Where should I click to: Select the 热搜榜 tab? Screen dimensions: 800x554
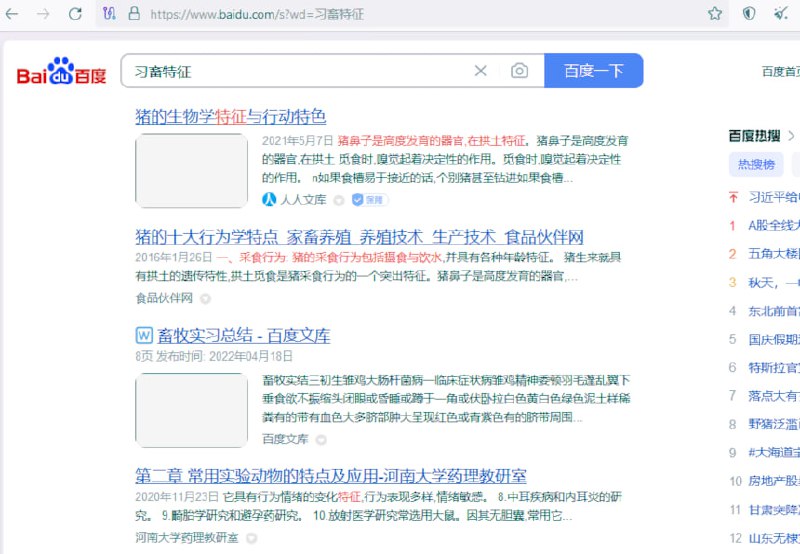click(x=756, y=164)
